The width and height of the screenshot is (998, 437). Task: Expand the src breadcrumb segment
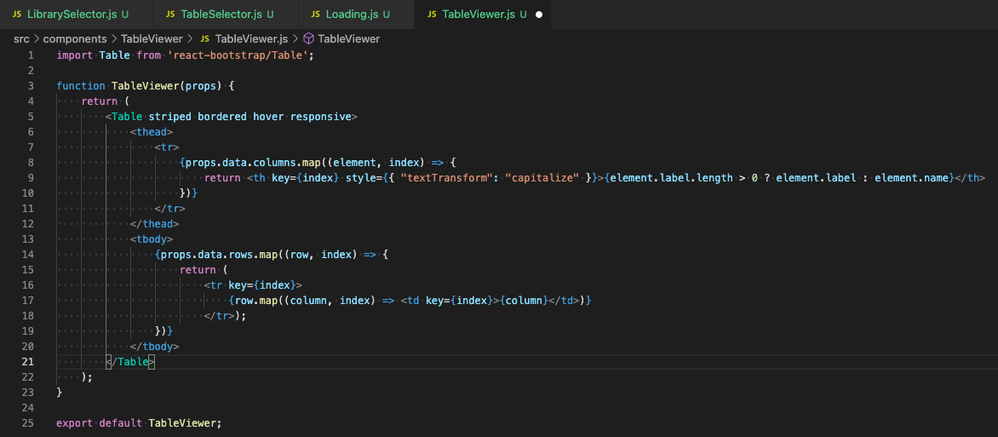click(x=21, y=39)
